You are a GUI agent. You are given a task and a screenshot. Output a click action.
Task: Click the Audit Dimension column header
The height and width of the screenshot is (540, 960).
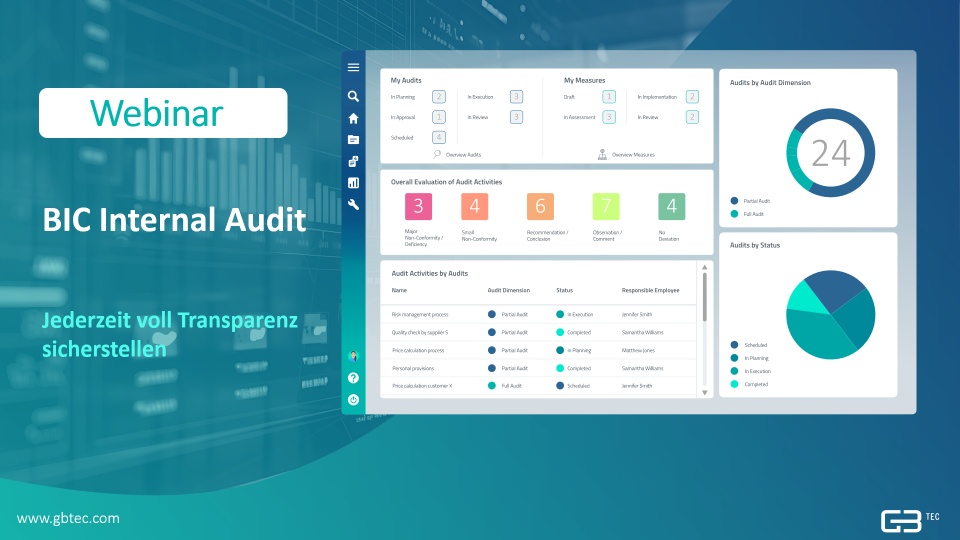[508, 290]
